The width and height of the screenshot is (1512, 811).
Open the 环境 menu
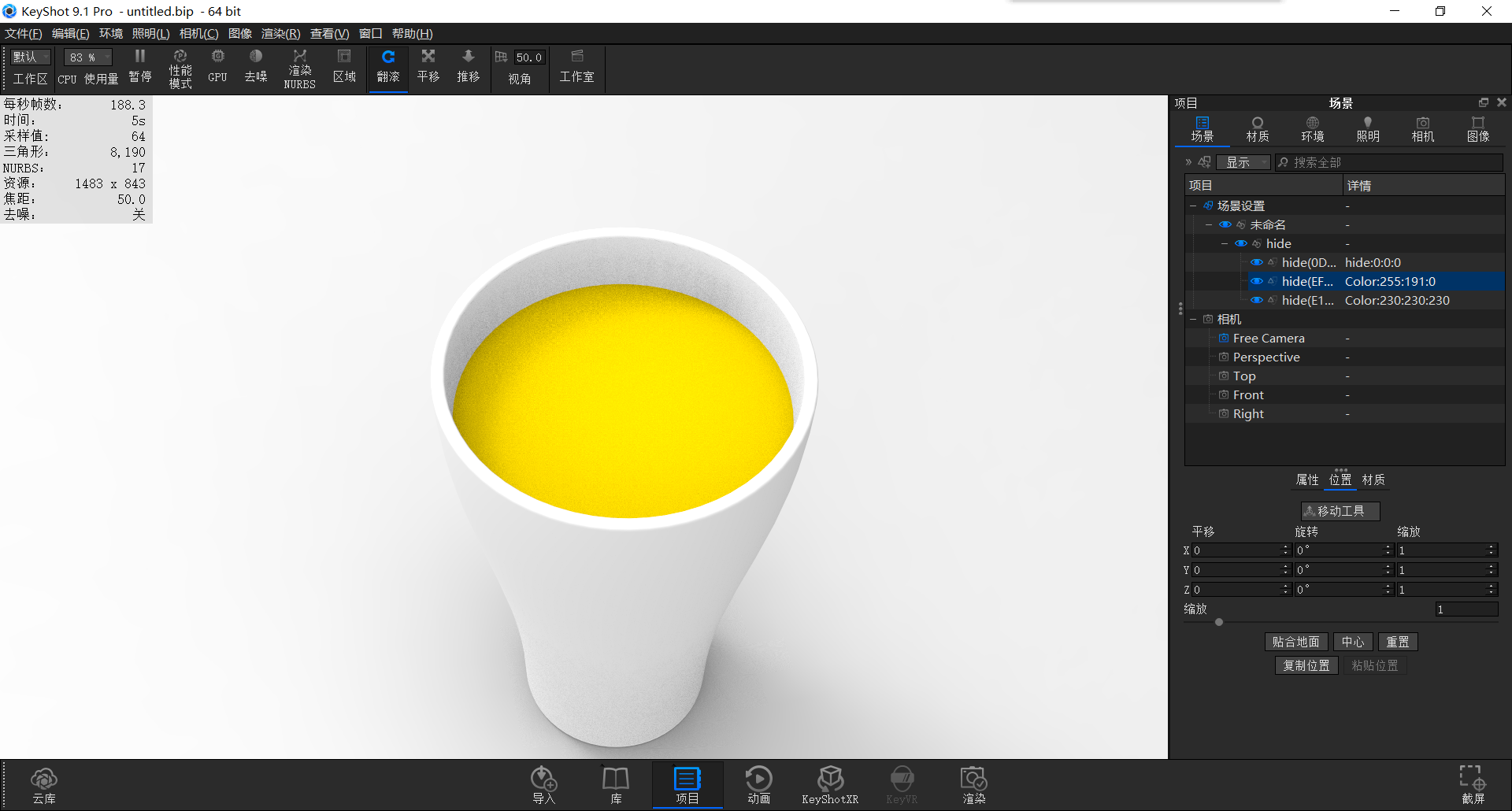coord(110,33)
